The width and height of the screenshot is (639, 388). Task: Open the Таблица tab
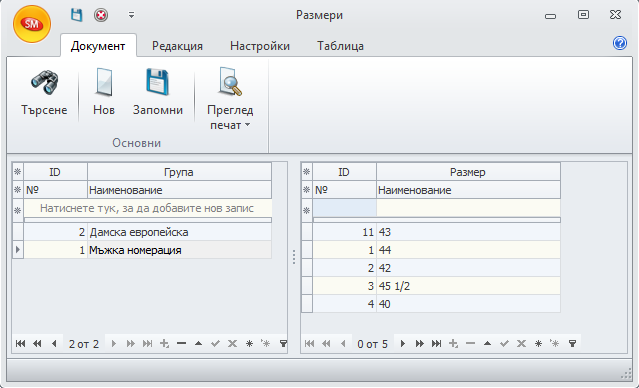coord(340,46)
